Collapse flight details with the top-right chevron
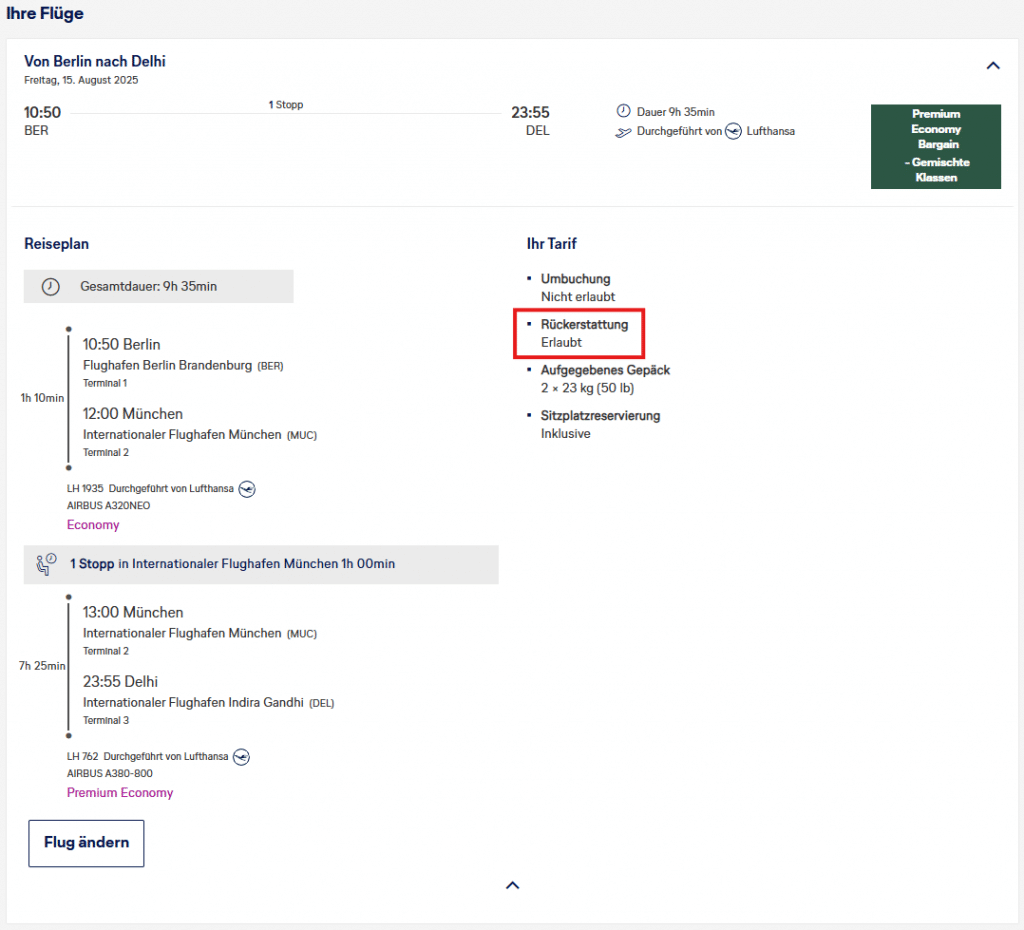This screenshot has height=930, width=1024. (x=992, y=66)
